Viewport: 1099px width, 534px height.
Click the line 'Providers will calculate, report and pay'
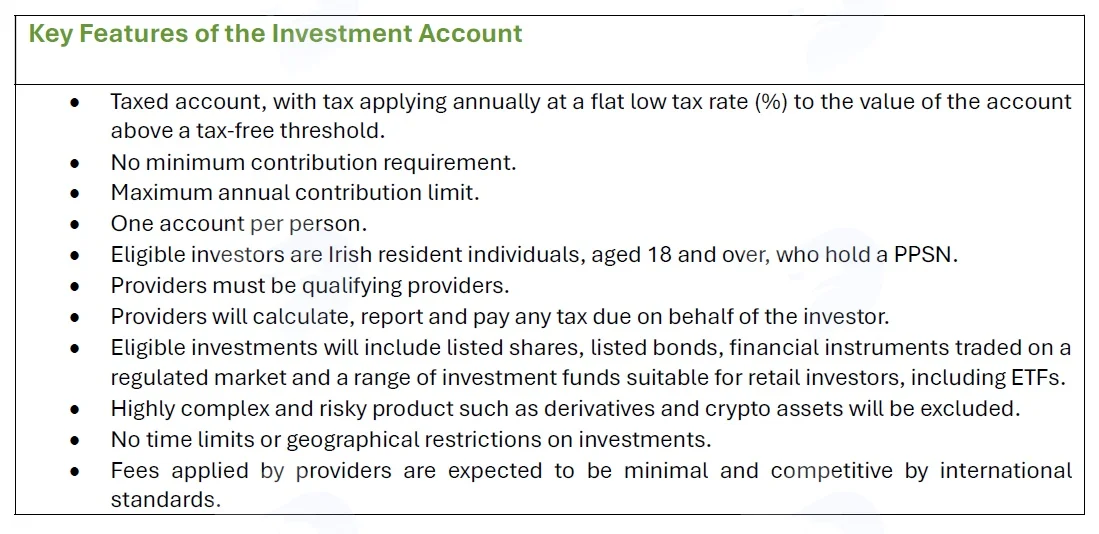click(500, 316)
